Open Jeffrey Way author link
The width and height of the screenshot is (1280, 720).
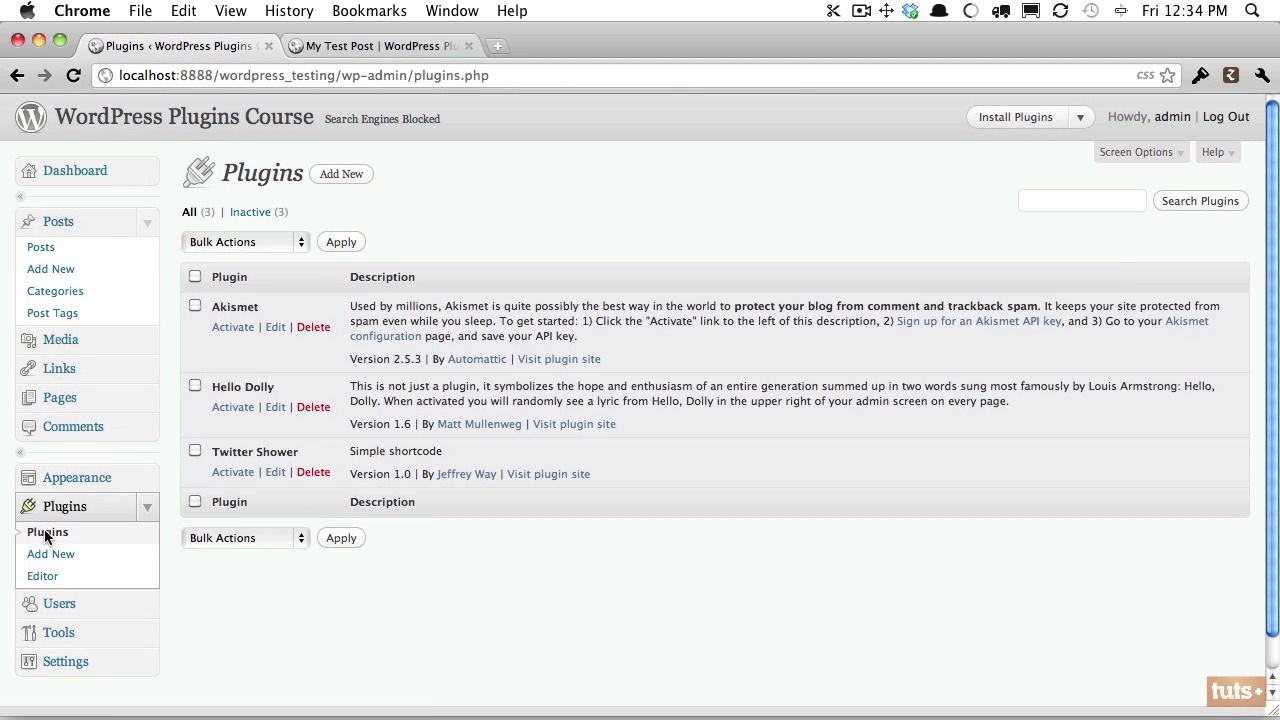(x=466, y=474)
